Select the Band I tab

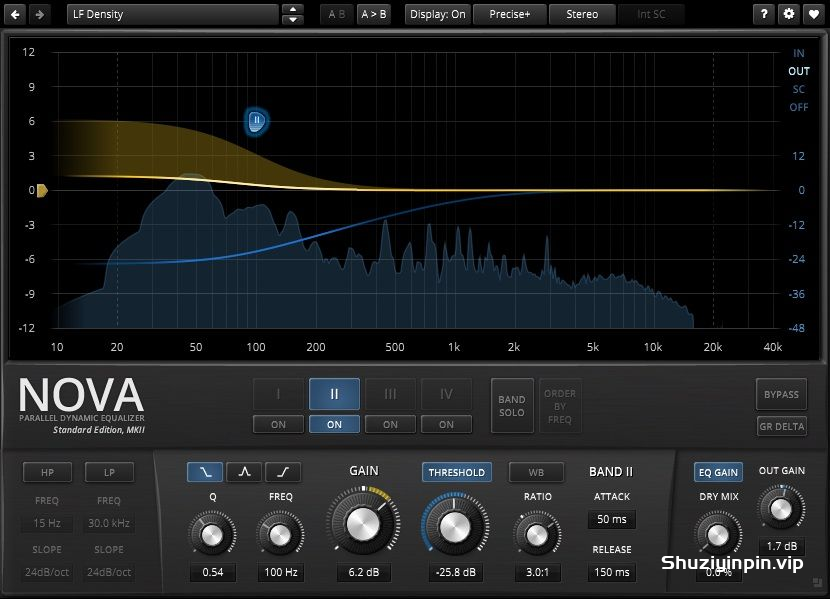click(x=278, y=394)
